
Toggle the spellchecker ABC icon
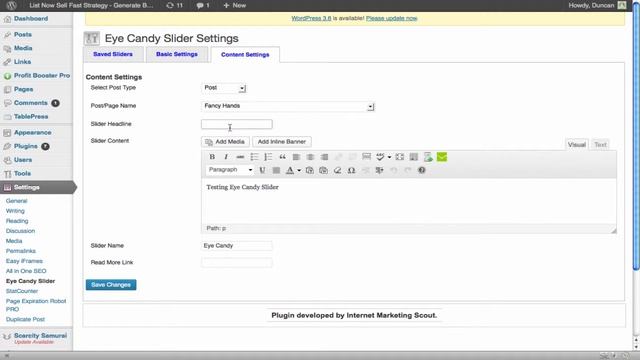click(380, 157)
